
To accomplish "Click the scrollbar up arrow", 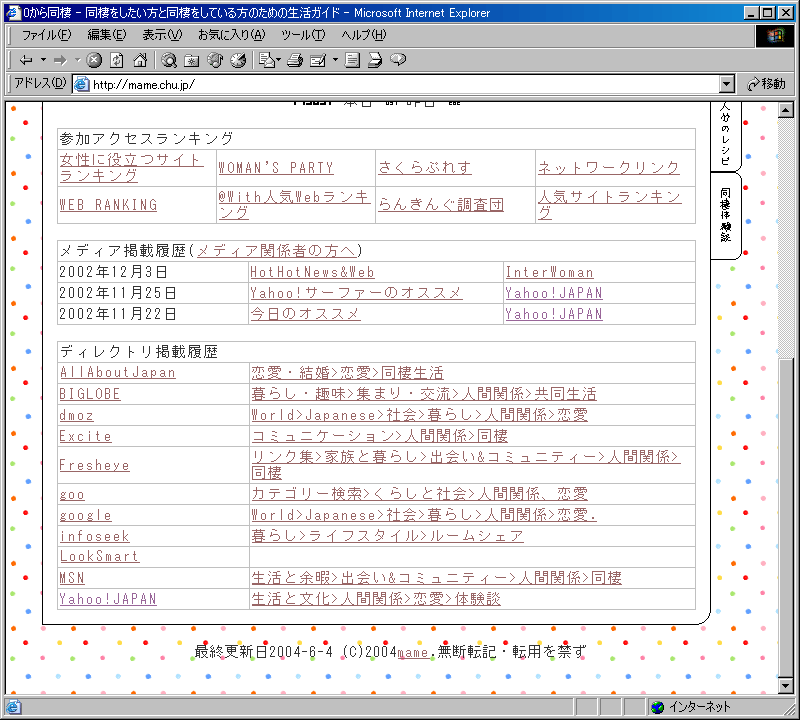I will click(x=786, y=110).
